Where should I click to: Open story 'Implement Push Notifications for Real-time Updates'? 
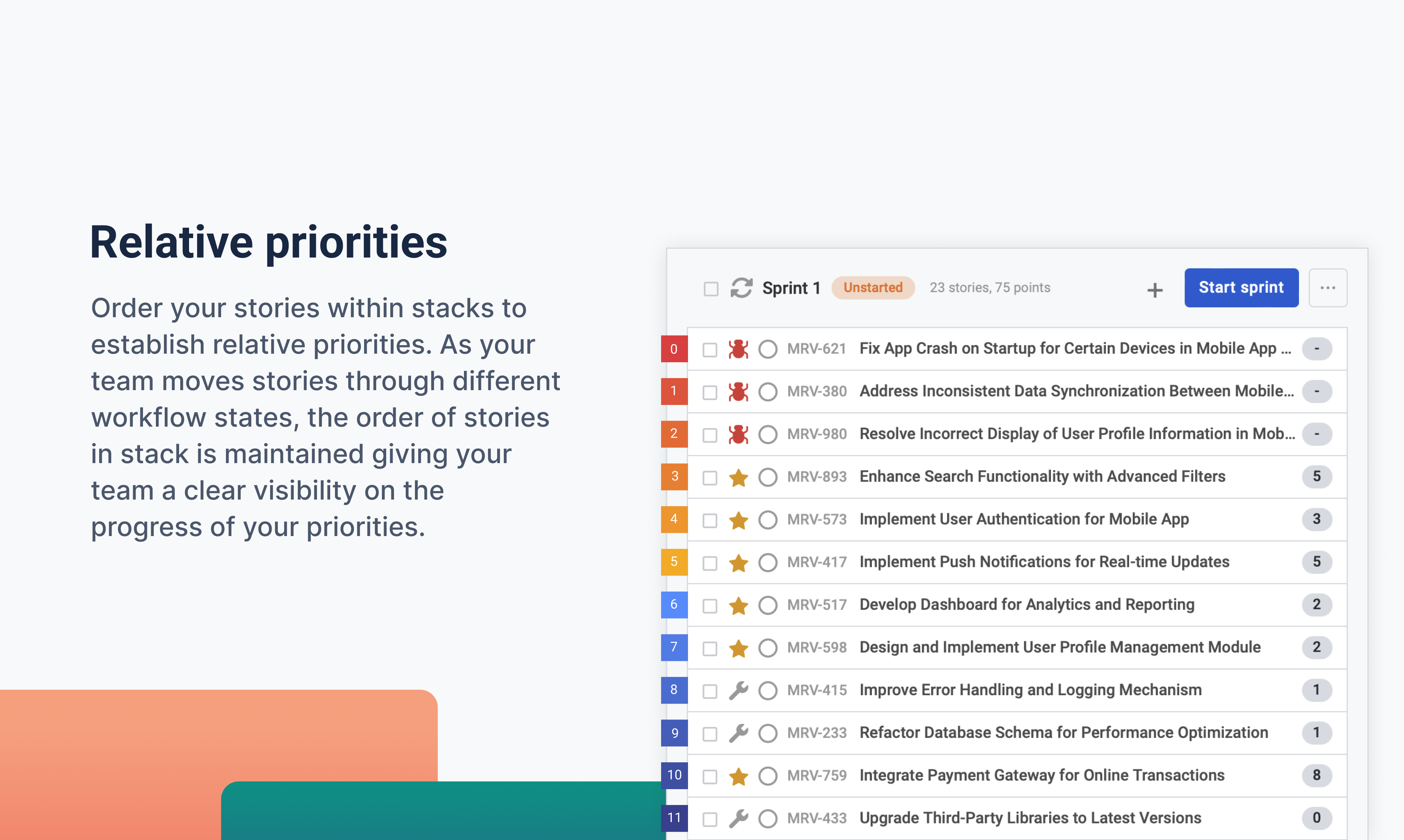pos(1044,562)
